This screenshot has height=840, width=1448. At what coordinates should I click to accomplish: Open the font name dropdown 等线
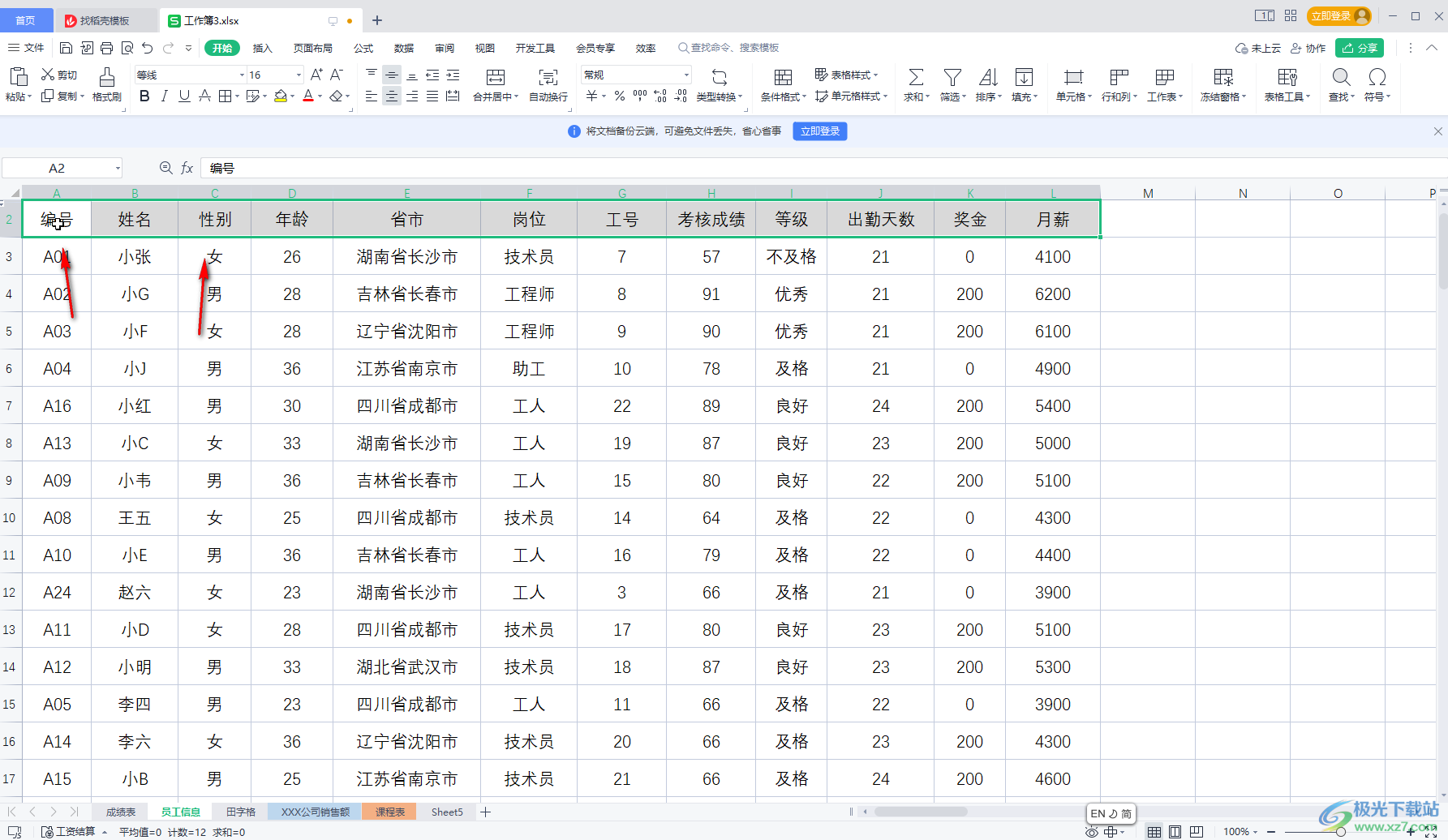point(242,75)
